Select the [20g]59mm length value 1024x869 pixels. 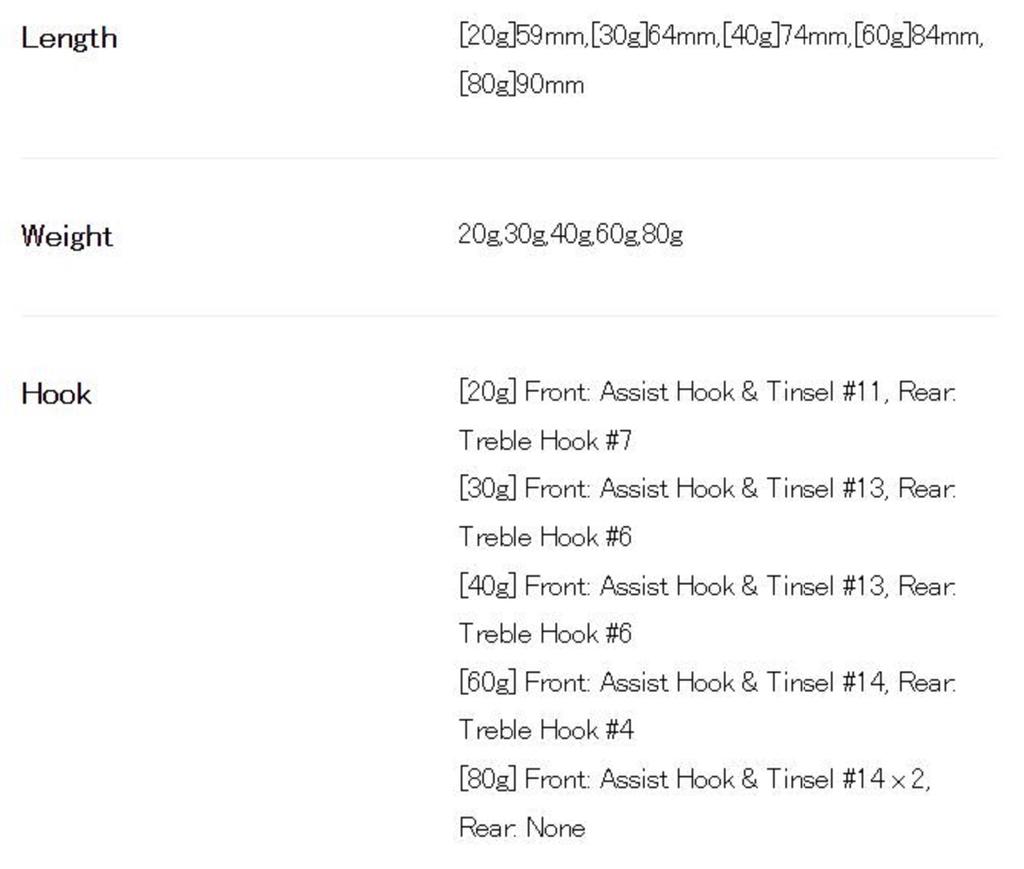coord(522,37)
